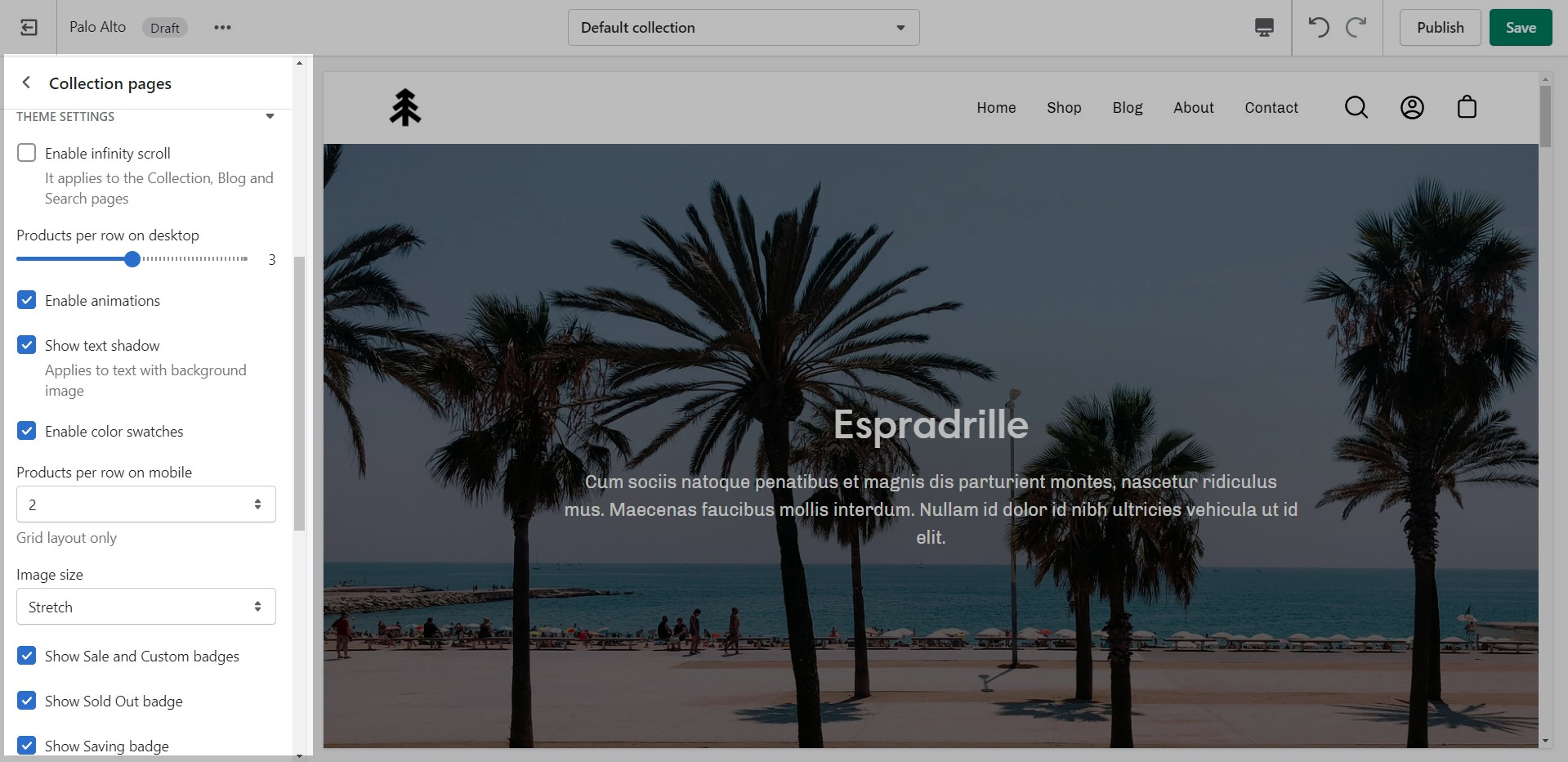Click the Products per row desktop slider handle
The height and width of the screenshot is (762, 1568).
coord(132,259)
